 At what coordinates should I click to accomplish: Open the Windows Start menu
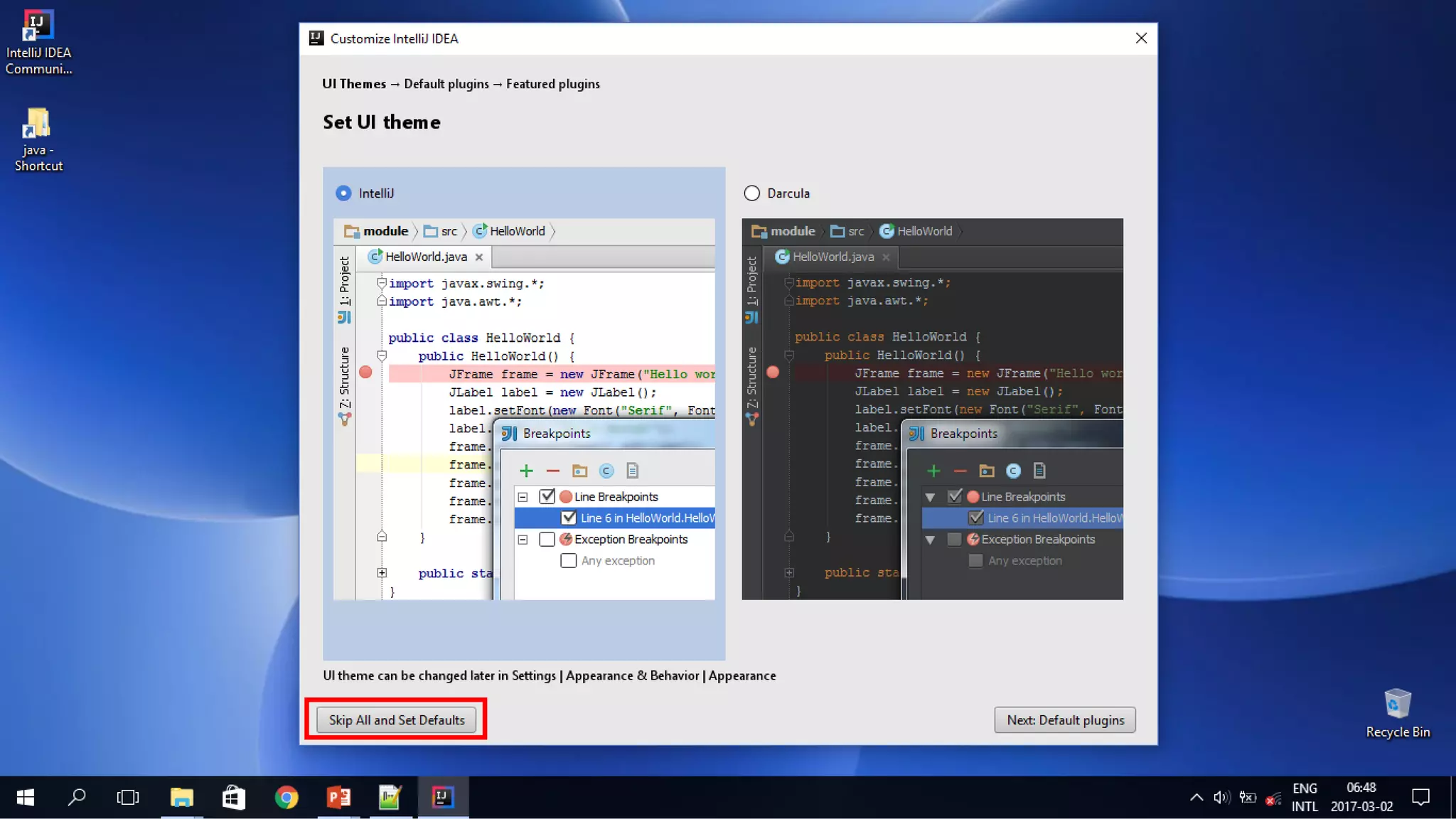tap(25, 797)
